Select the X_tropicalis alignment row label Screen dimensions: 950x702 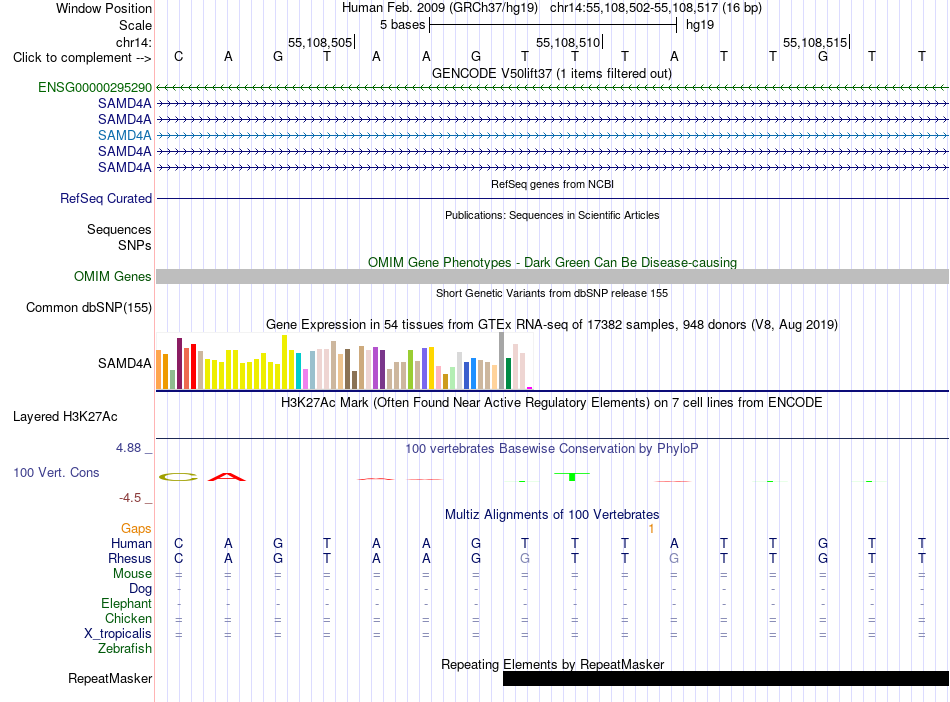point(118,634)
